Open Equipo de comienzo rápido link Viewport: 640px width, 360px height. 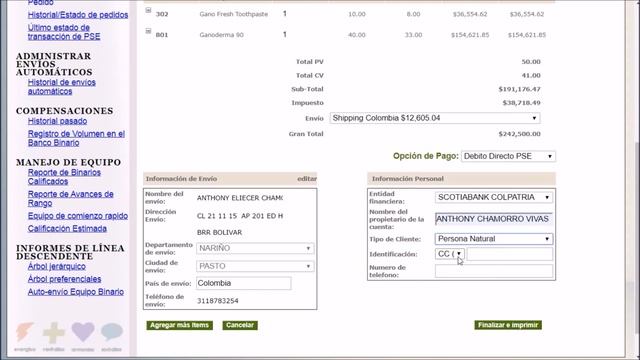(78, 216)
